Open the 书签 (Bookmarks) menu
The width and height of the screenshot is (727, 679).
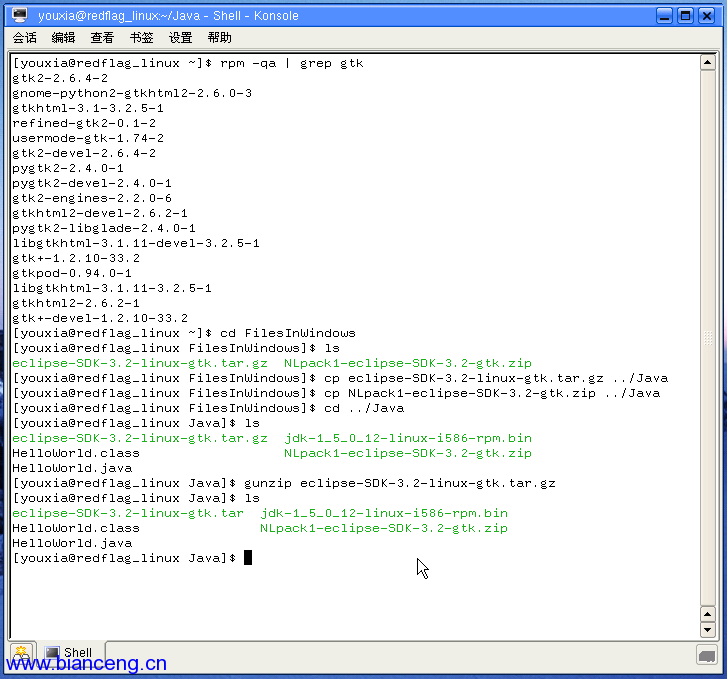(141, 38)
